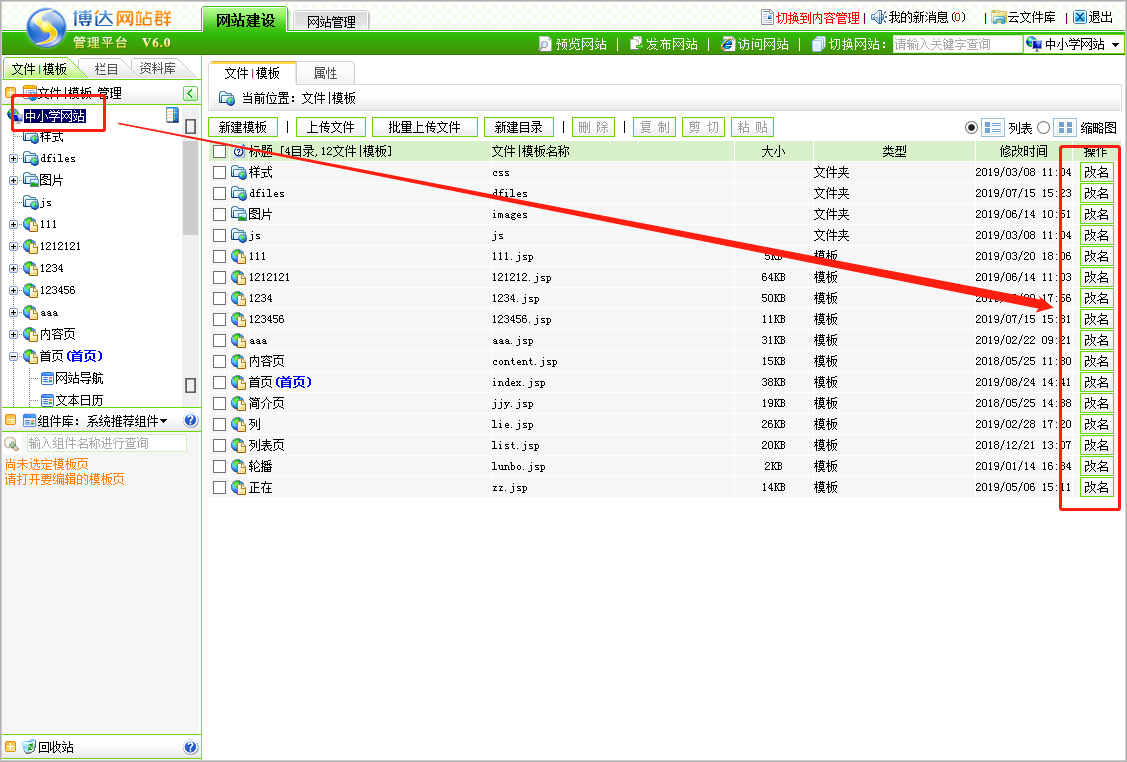
Task: Click the component library help icon
Action: (x=190, y=421)
